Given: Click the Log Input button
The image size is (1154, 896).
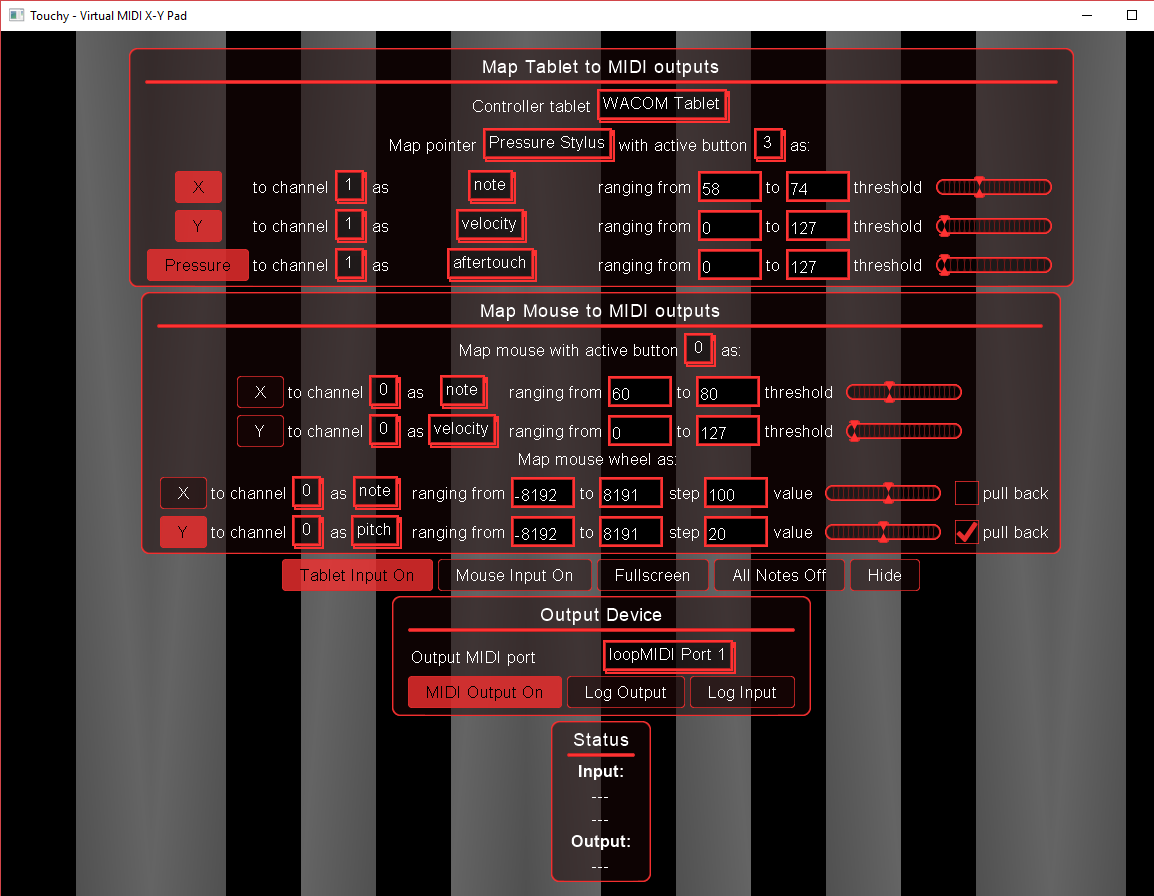Looking at the screenshot, I should [x=742, y=692].
